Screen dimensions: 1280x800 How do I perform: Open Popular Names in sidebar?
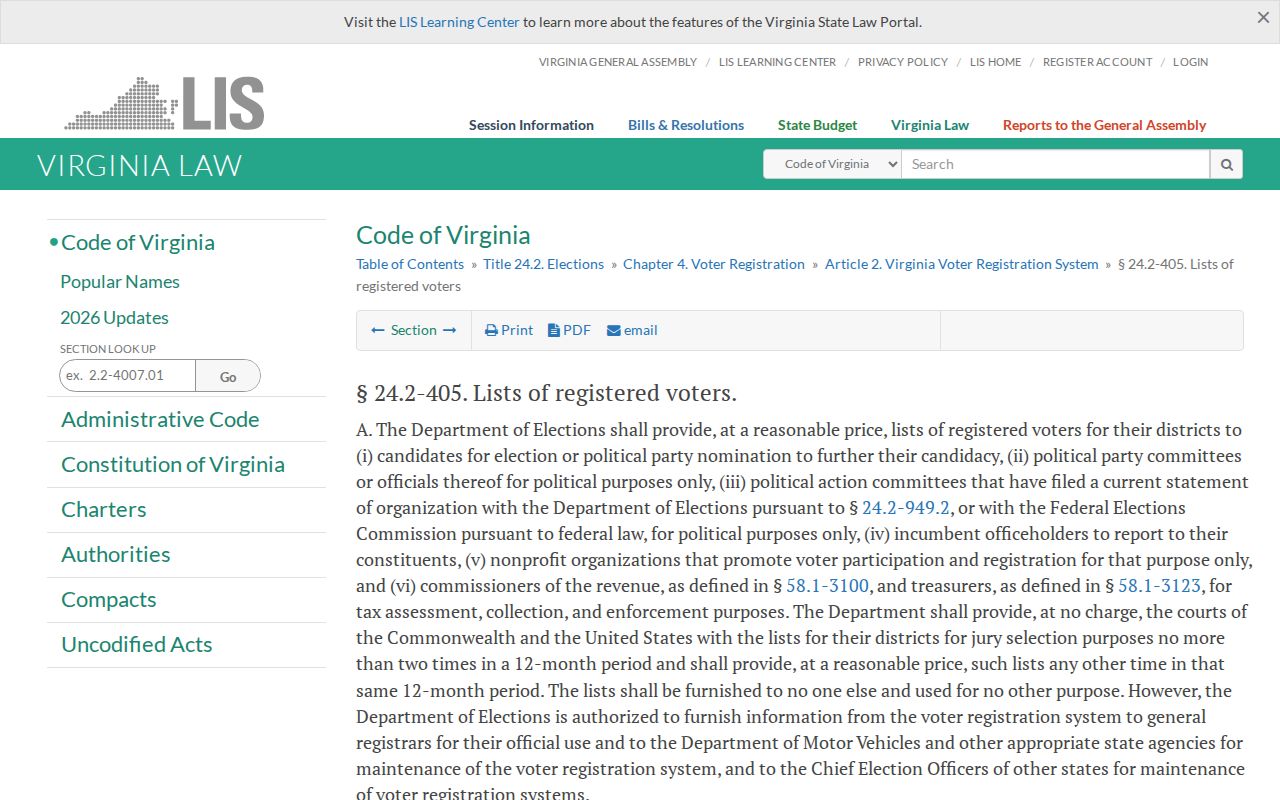pyautogui.click(x=120, y=282)
